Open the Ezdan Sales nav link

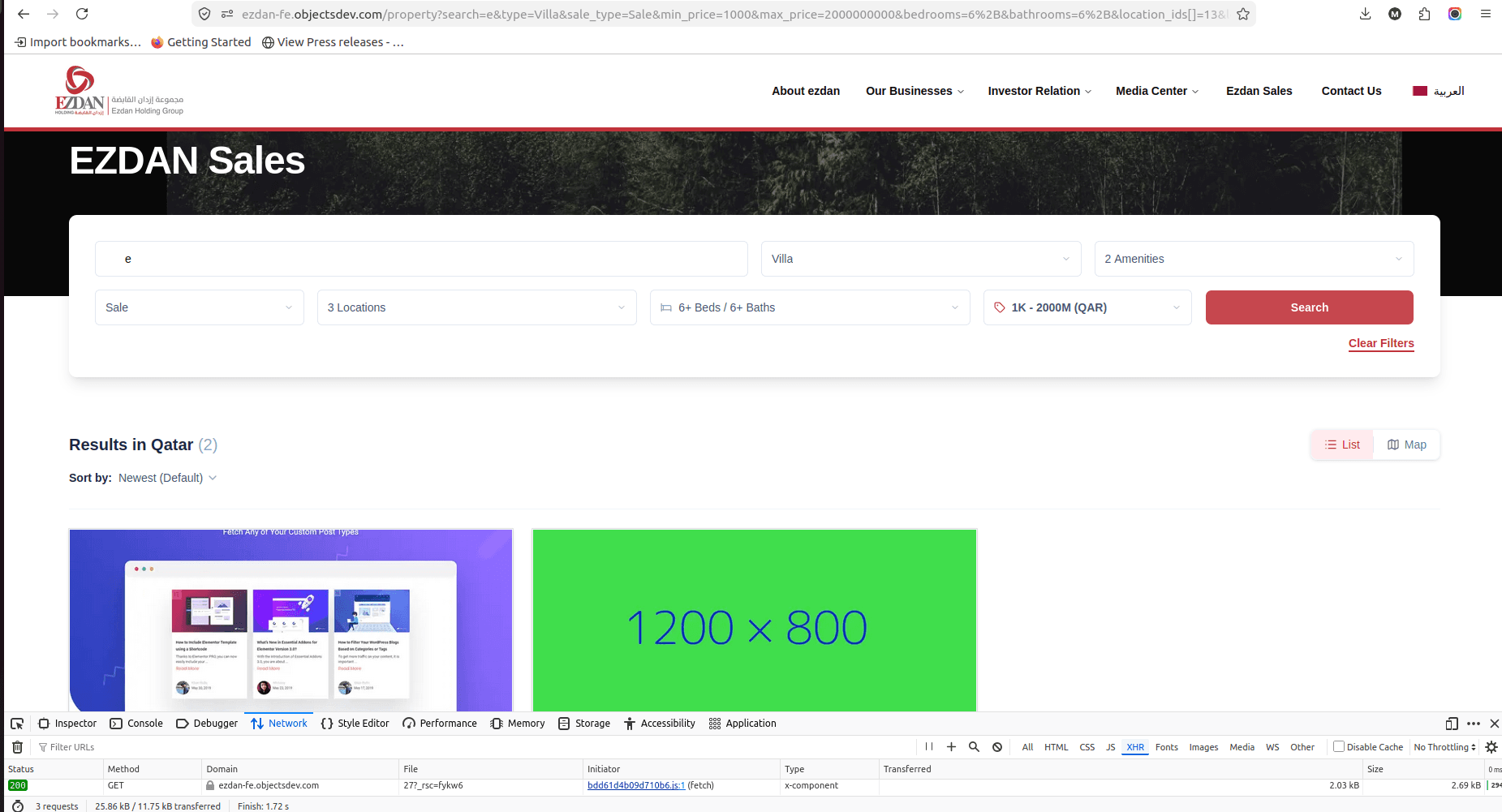pyautogui.click(x=1259, y=91)
